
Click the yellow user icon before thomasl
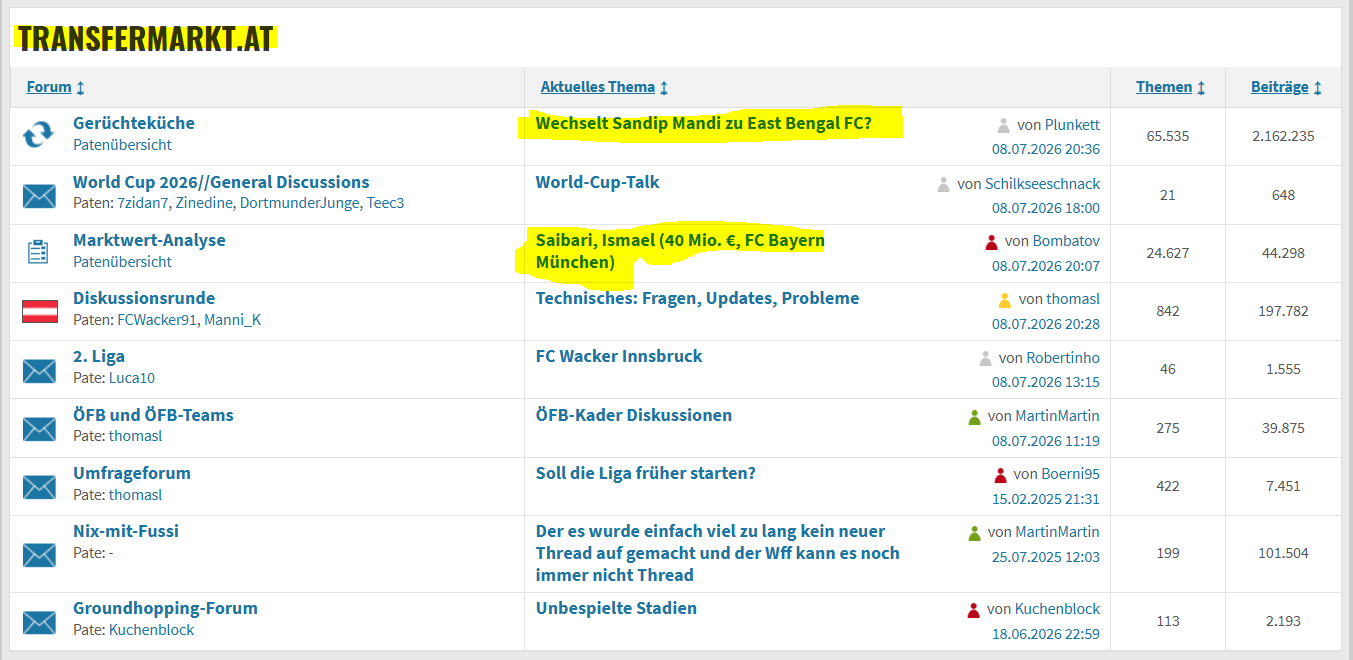coord(1005,300)
